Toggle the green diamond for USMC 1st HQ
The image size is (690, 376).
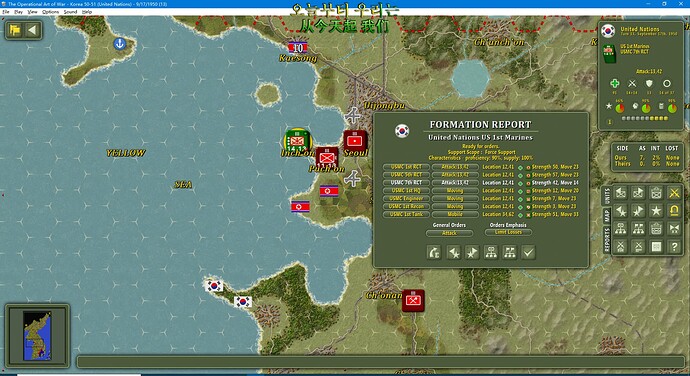520,191
